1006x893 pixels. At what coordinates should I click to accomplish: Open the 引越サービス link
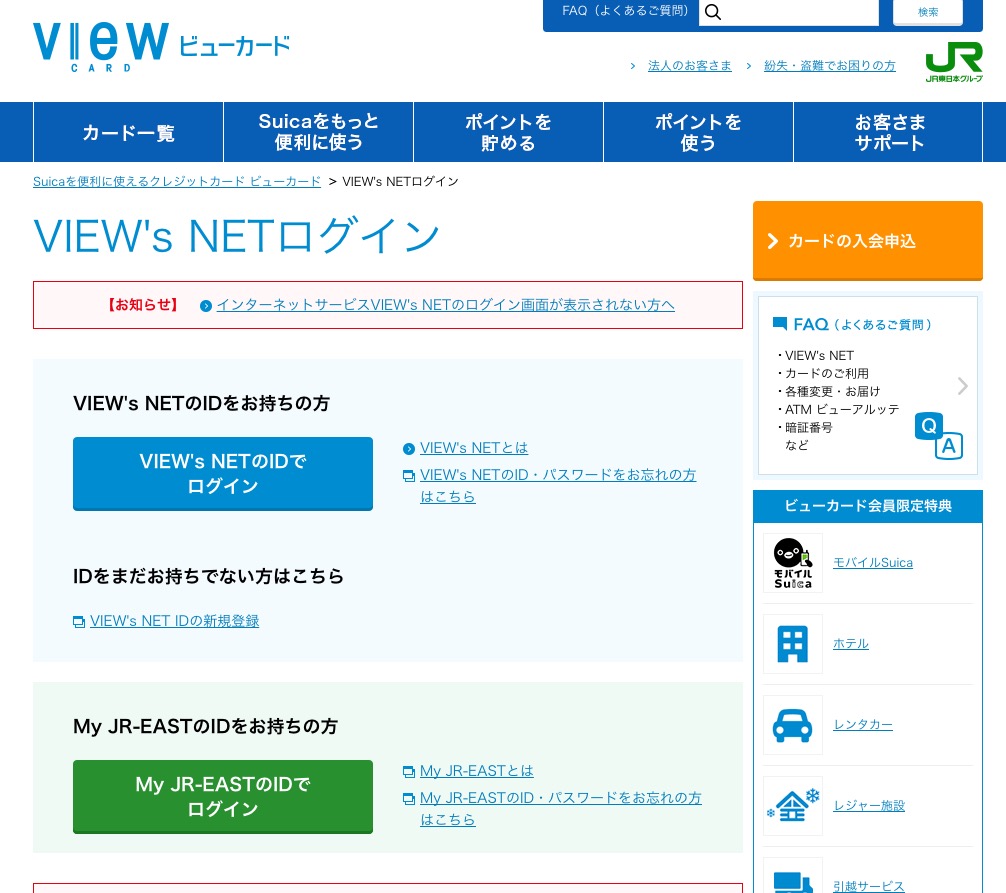[x=869, y=886]
